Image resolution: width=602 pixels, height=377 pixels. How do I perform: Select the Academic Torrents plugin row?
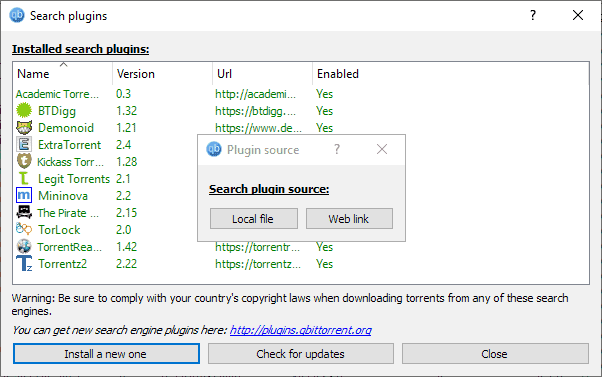coord(57,94)
